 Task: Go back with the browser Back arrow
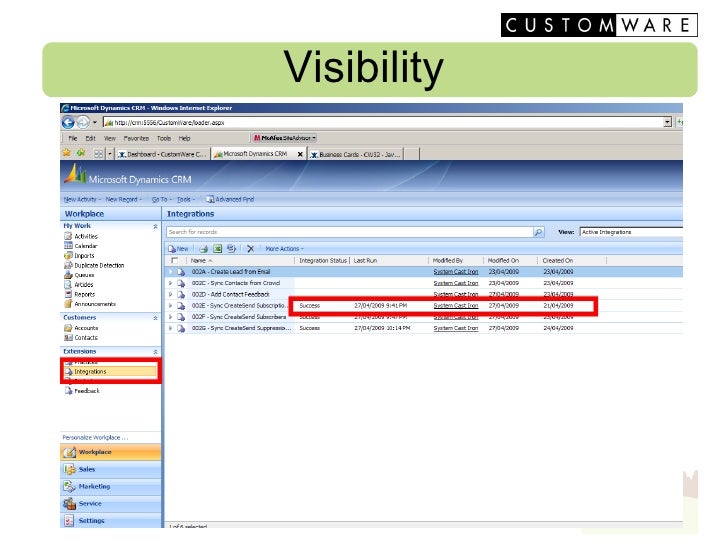68,123
